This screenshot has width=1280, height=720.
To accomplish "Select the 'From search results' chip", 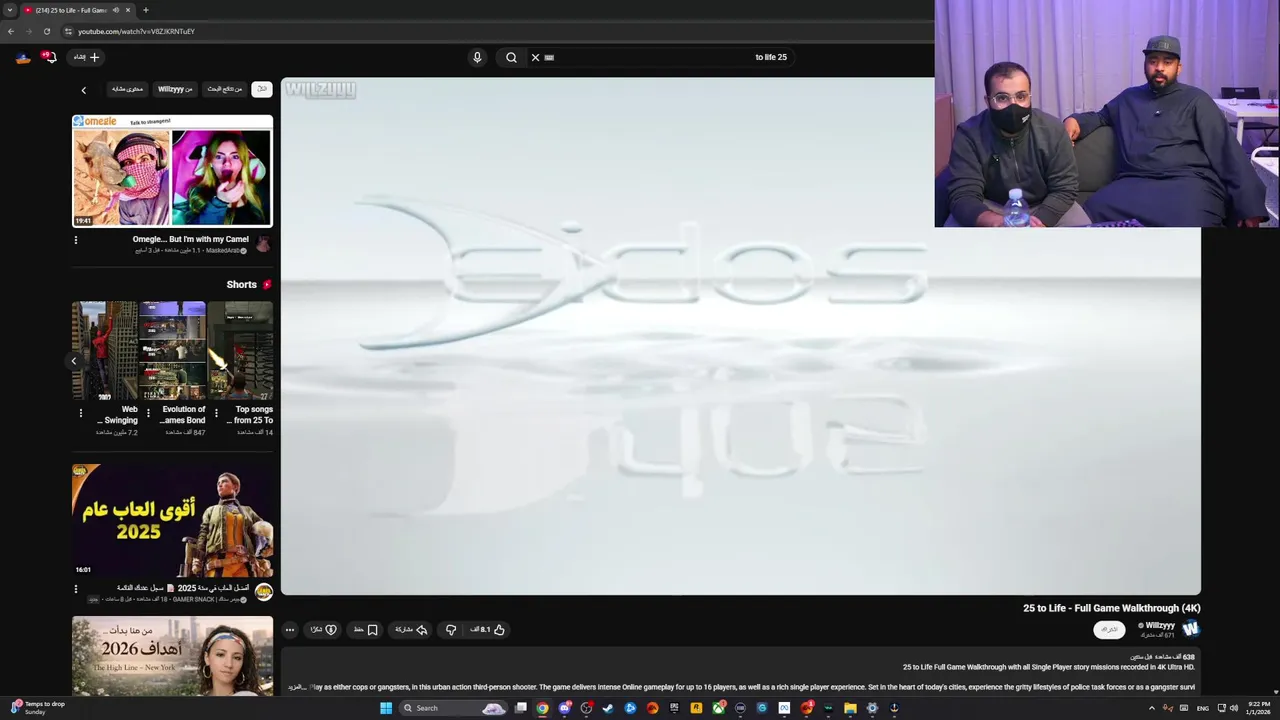I will (x=225, y=89).
